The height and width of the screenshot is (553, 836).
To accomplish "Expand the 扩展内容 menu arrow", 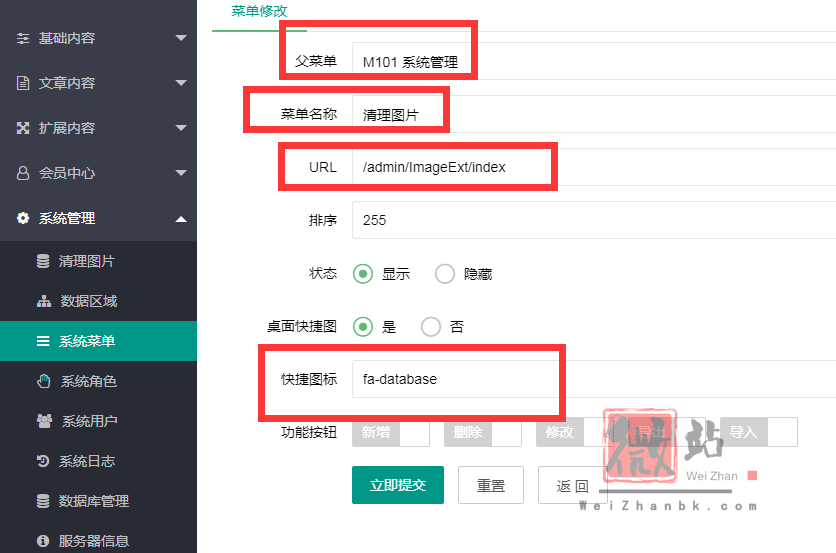I will [181, 128].
